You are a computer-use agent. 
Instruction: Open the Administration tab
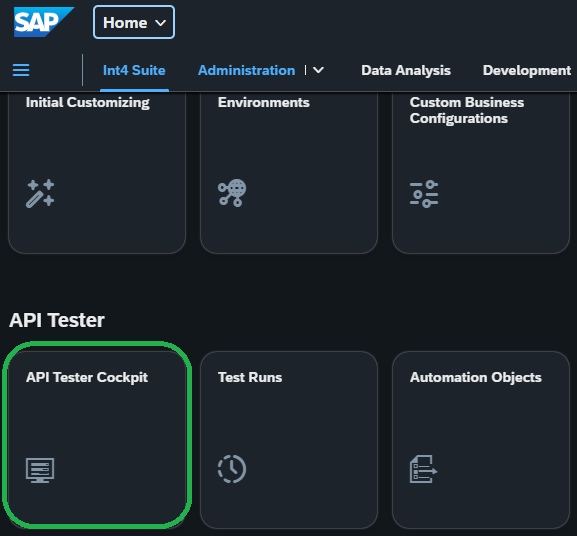tap(247, 70)
